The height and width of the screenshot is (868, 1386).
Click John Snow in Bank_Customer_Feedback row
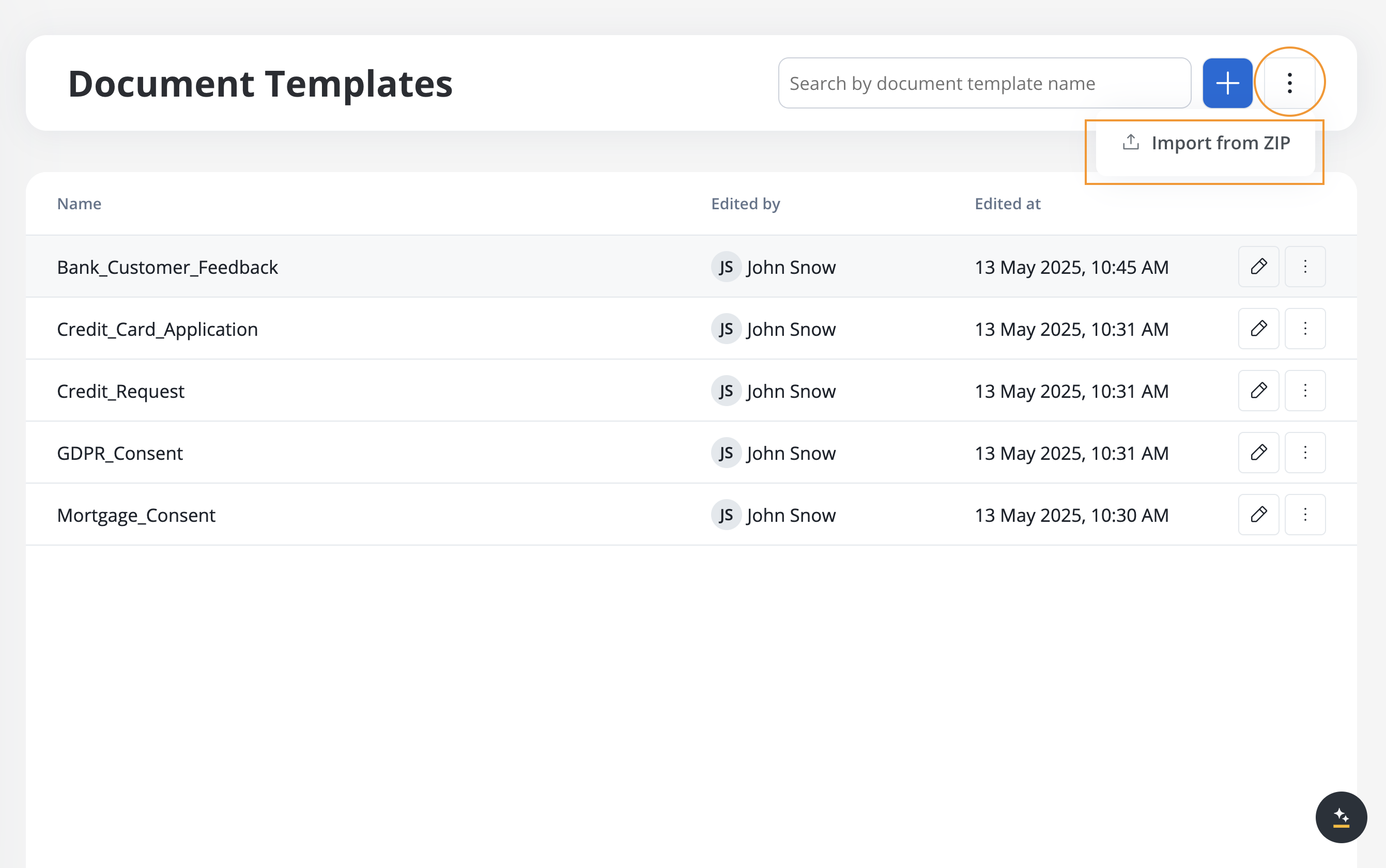pyautogui.click(x=791, y=268)
